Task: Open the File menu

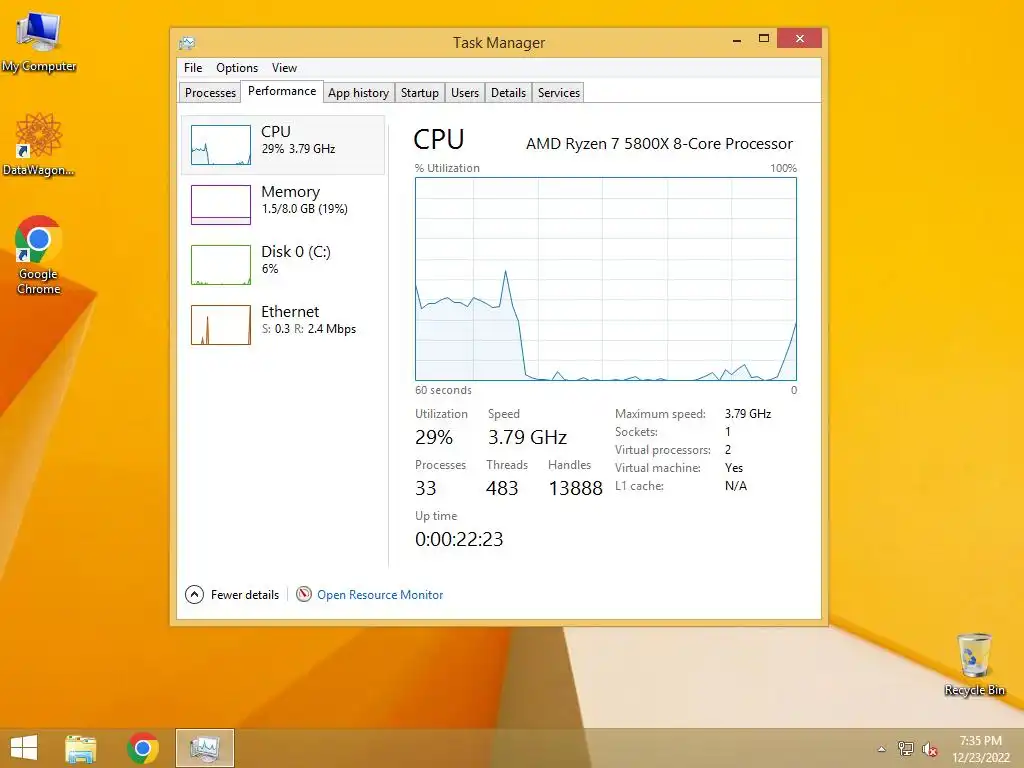Action: (x=193, y=68)
